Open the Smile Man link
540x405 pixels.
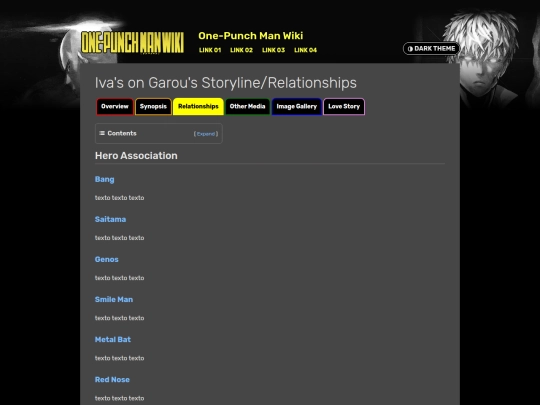click(x=114, y=300)
